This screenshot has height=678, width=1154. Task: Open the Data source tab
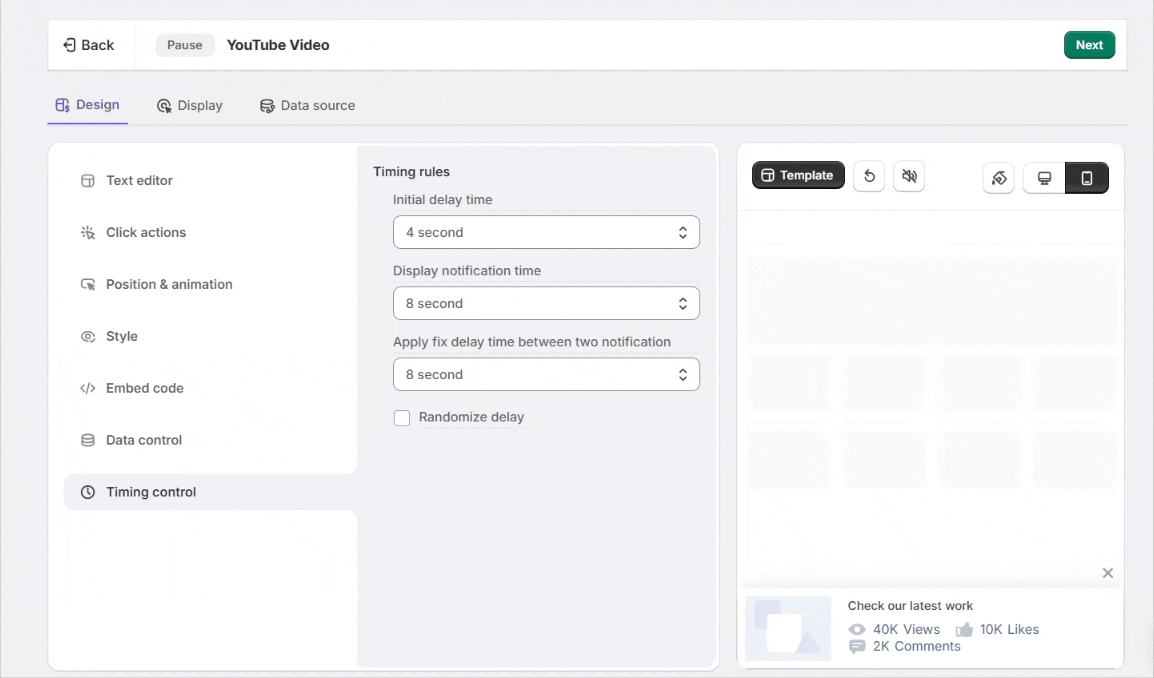308,105
